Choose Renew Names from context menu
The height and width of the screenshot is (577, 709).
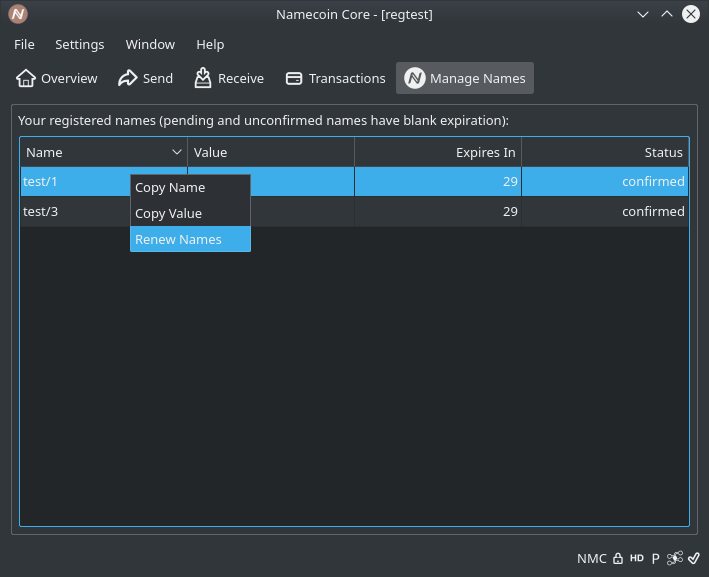tap(190, 239)
